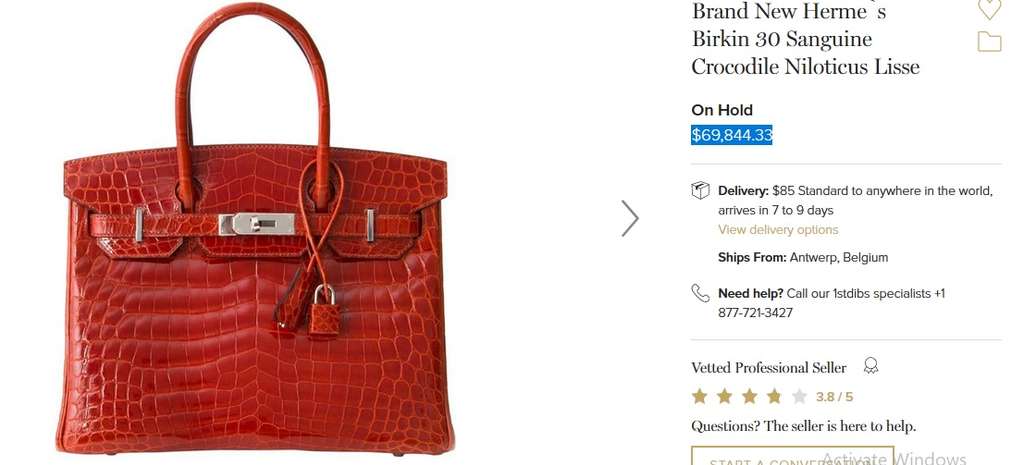
Task: Click Vetted Professional Seller label
Action: pyautogui.click(x=769, y=368)
